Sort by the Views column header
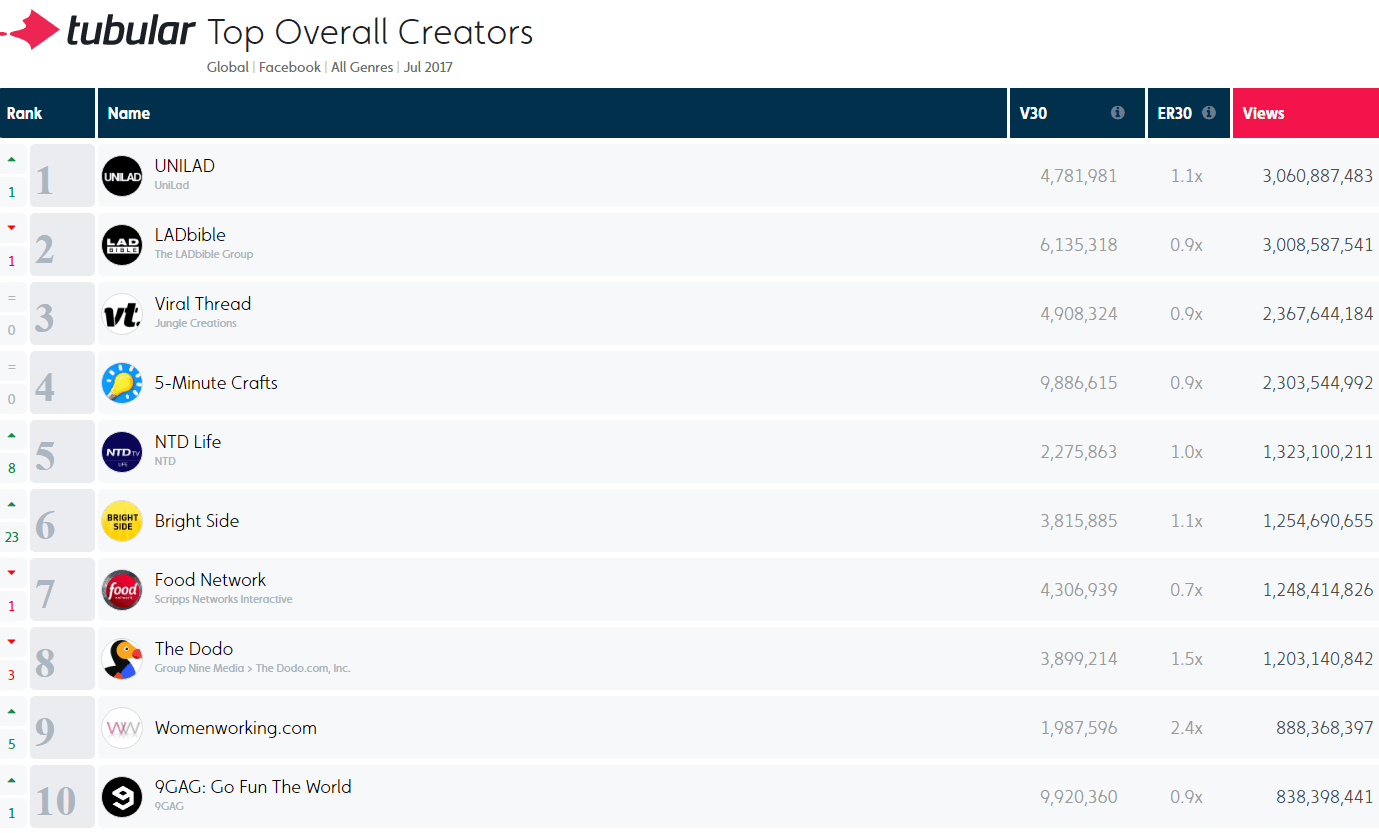Image resolution: width=1379 pixels, height=833 pixels. click(1306, 113)
